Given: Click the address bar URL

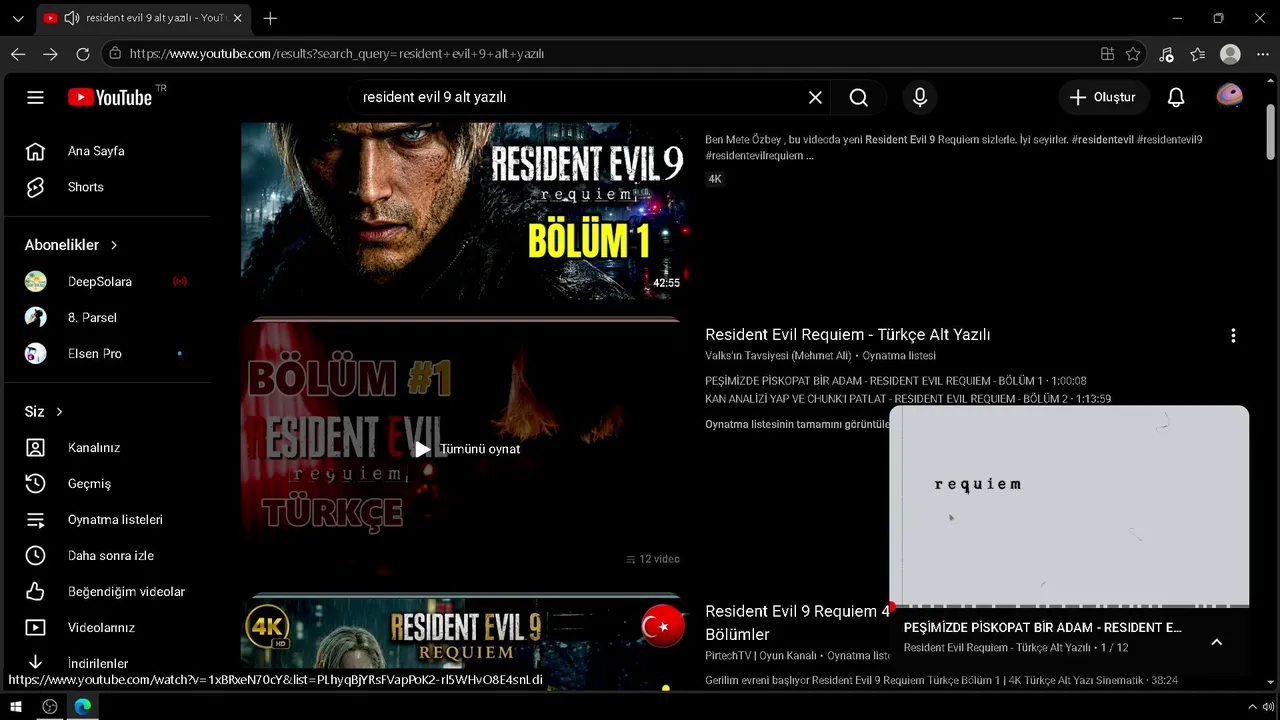Looking at the screenshot, I should tap(337, 54).
